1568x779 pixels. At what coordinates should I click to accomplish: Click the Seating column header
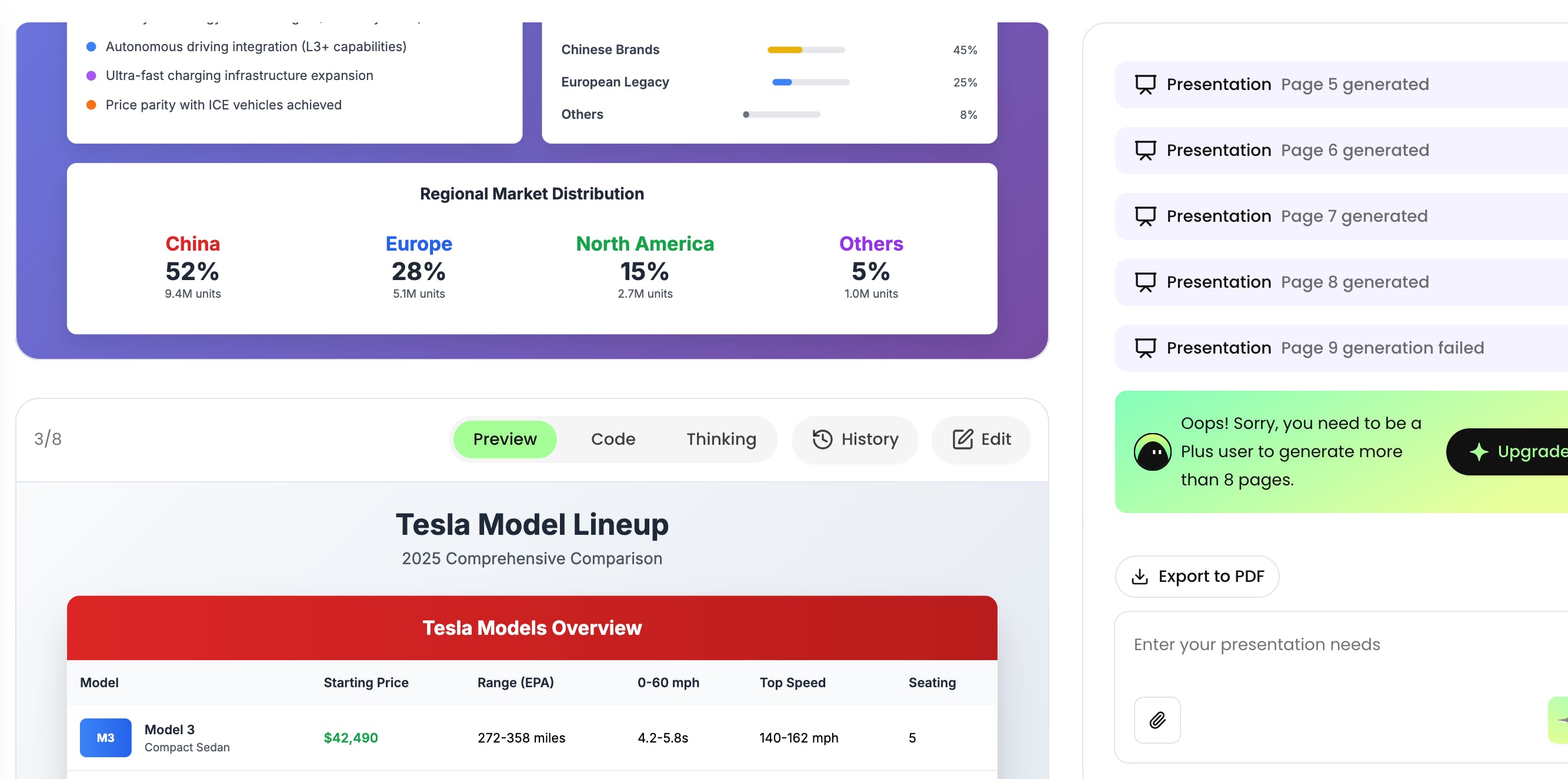coord(932,683)
